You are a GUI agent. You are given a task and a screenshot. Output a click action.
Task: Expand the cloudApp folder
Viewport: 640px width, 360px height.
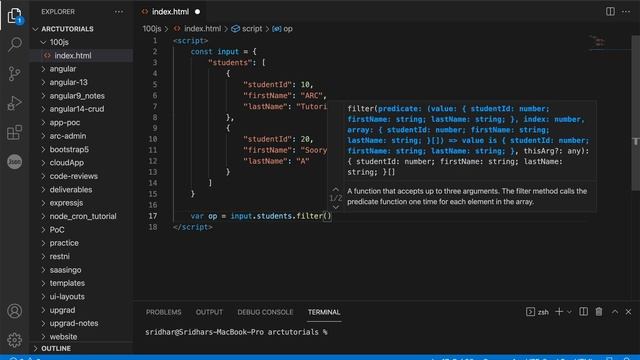click(x=82, y=162)
